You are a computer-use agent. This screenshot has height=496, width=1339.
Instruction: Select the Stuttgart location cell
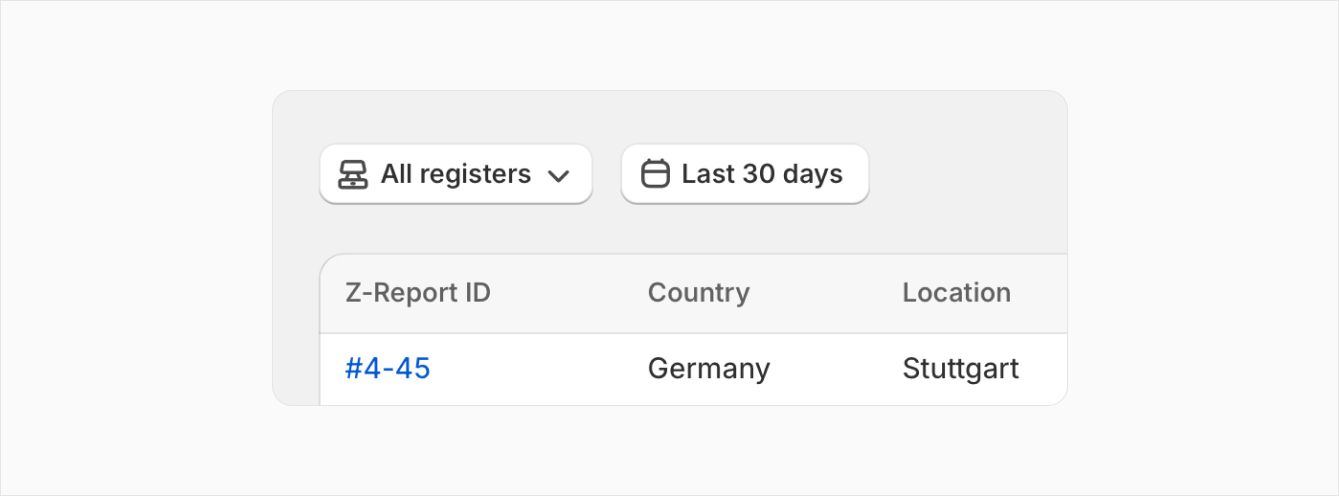coord(961,369)
